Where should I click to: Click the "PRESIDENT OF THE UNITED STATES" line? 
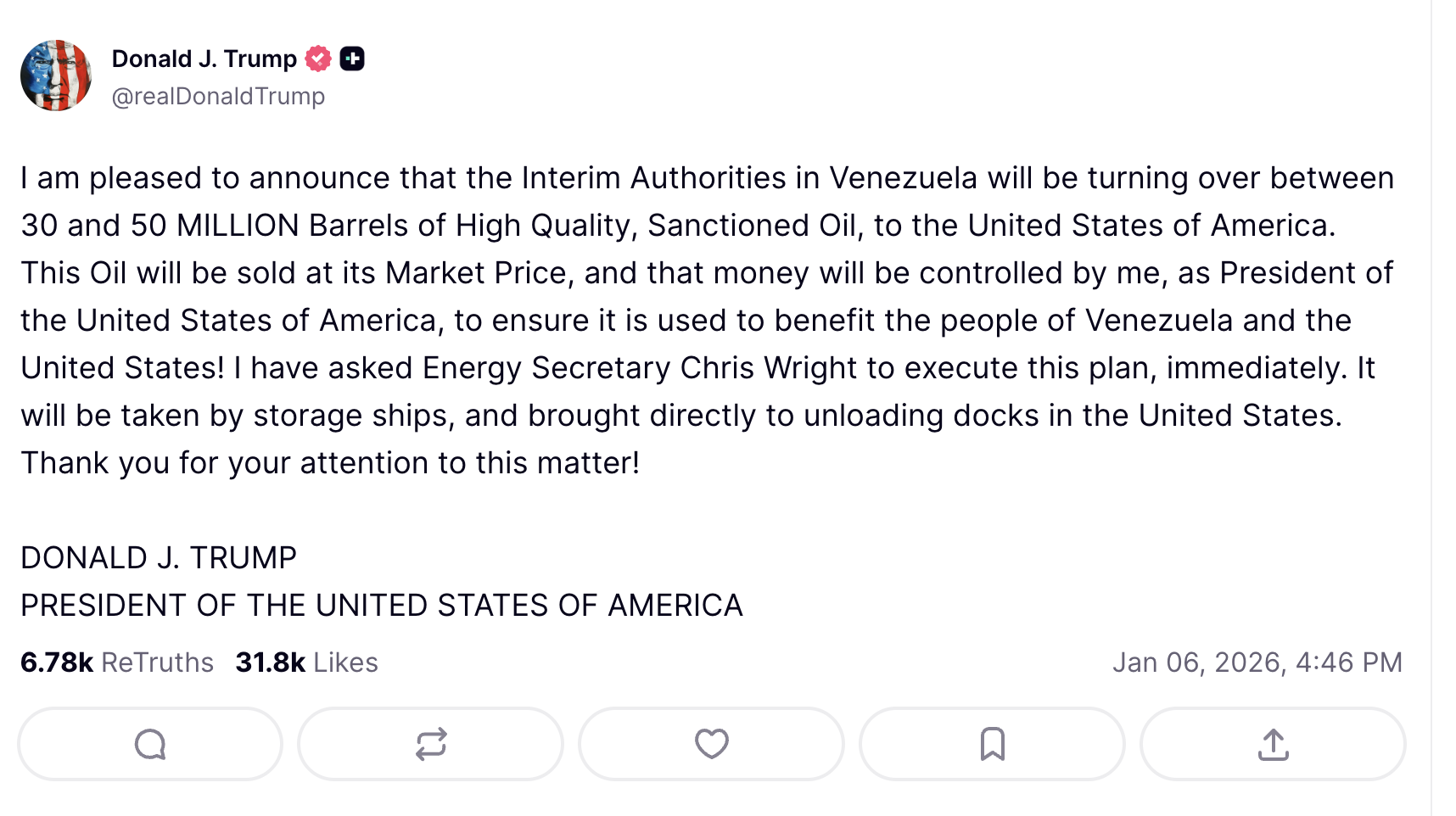pos(382,606)
